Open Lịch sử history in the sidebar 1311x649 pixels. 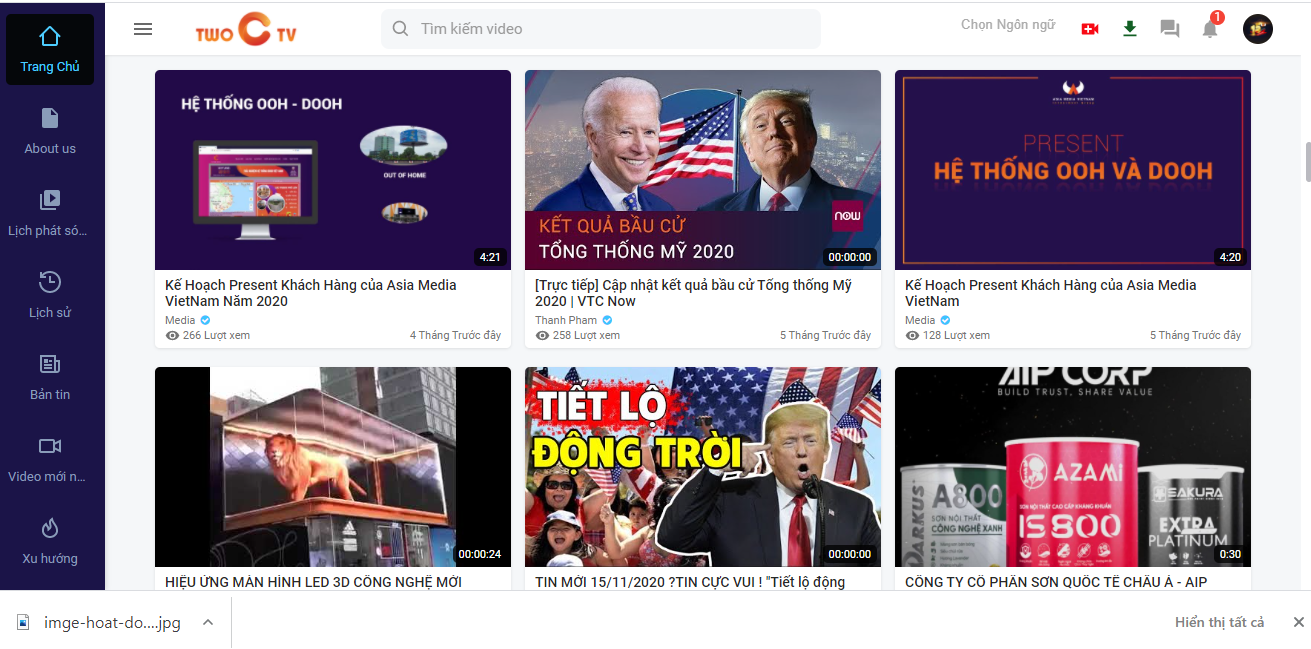coord(50,295)
